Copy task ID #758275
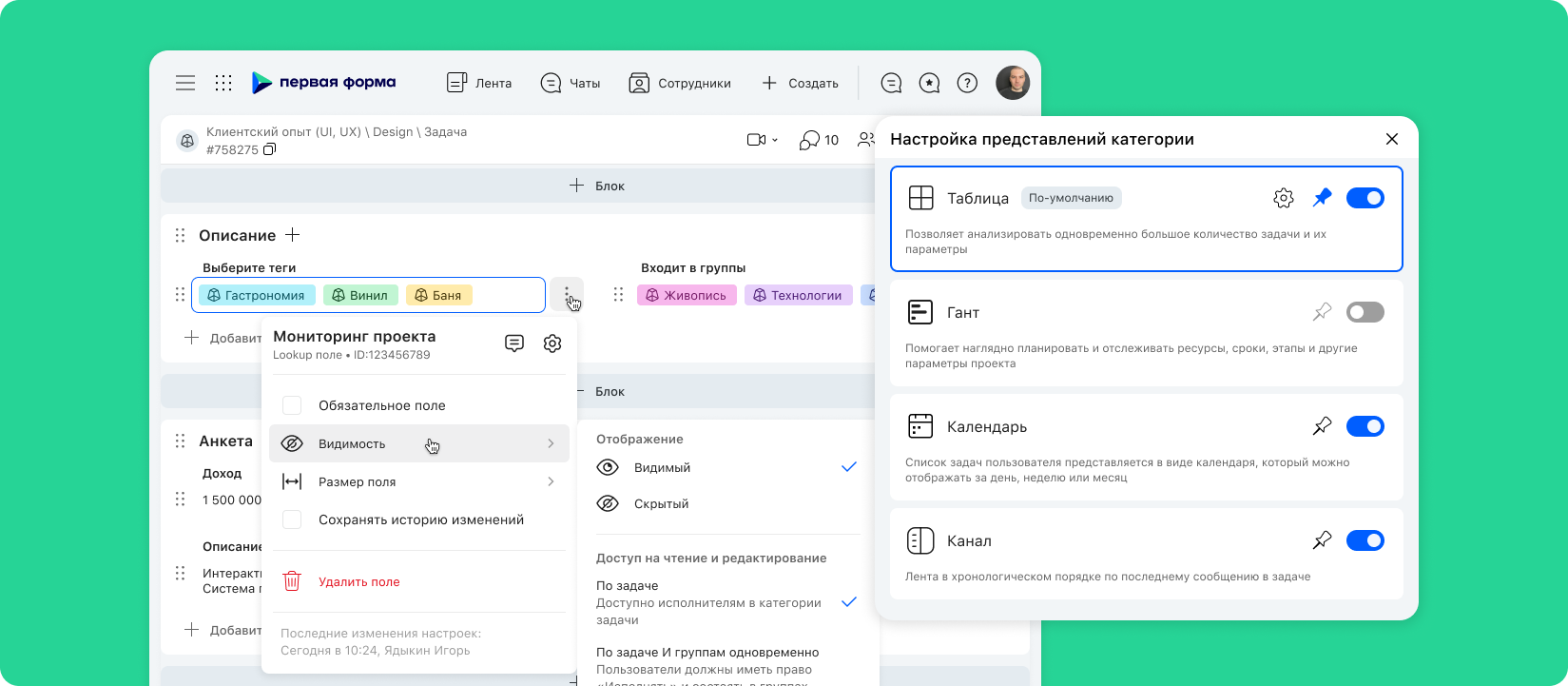Viewport: 1568px width, 686px height. 270,149
